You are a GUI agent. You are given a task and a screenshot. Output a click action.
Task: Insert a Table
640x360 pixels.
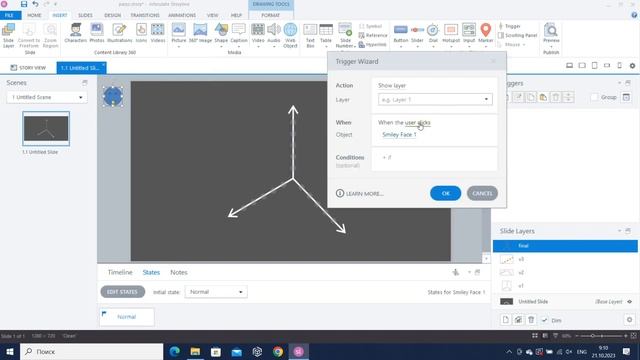click(326, 34)
